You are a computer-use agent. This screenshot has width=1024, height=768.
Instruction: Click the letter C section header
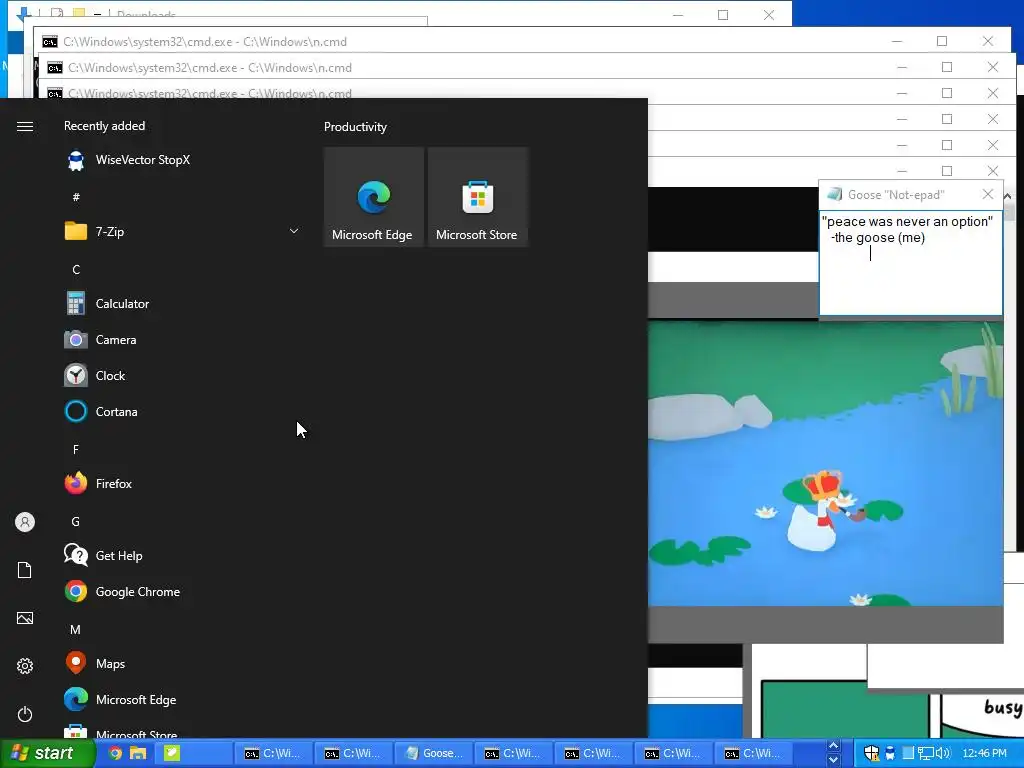coord(76,269)
